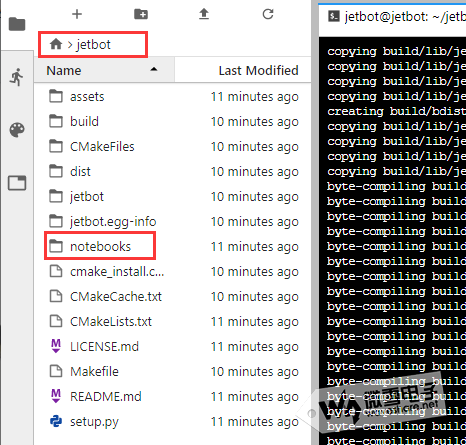466x445 pixels.
Task: Select jetbot in the breadcrumb path
Action: 93,44
